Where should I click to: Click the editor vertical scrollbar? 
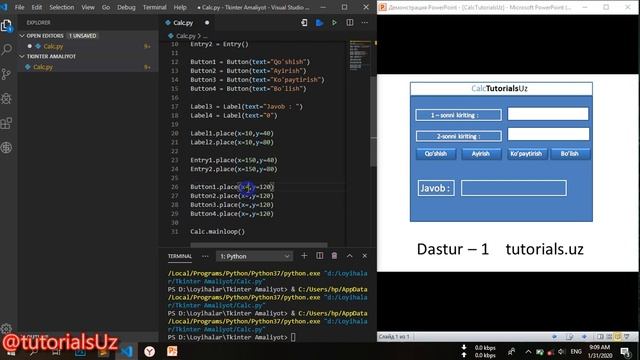(x=373, y=122)
